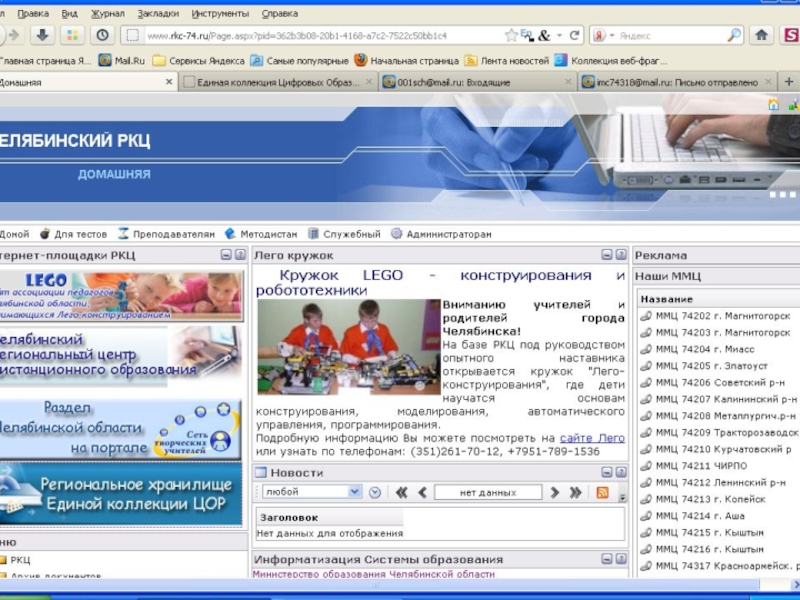Open the History clock icon in toolbar

coord(103,35)
